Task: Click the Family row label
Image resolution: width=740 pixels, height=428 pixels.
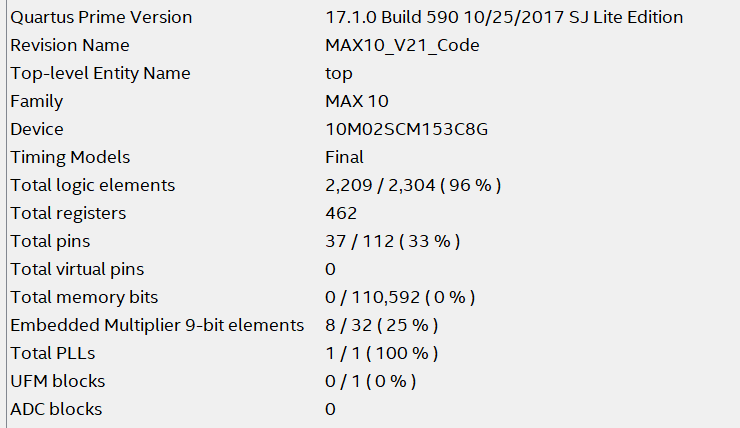Action: click(x=37, y=101)
